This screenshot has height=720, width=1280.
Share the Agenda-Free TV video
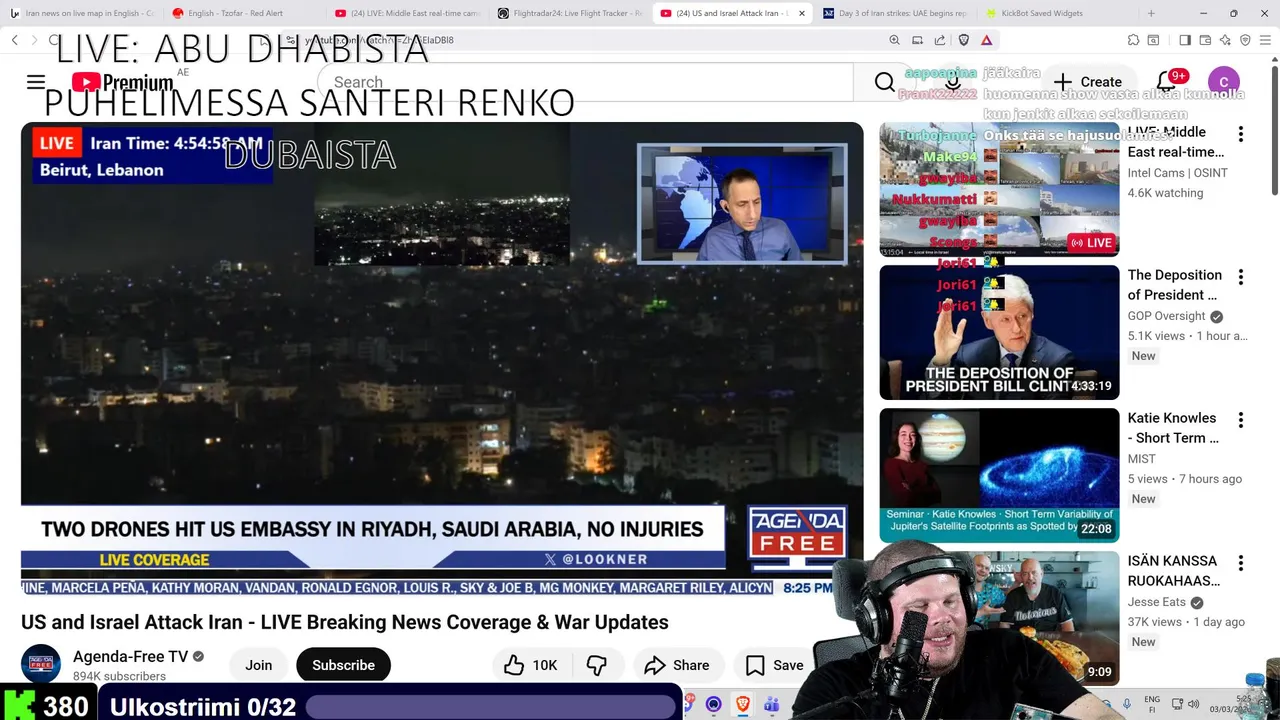677,665
